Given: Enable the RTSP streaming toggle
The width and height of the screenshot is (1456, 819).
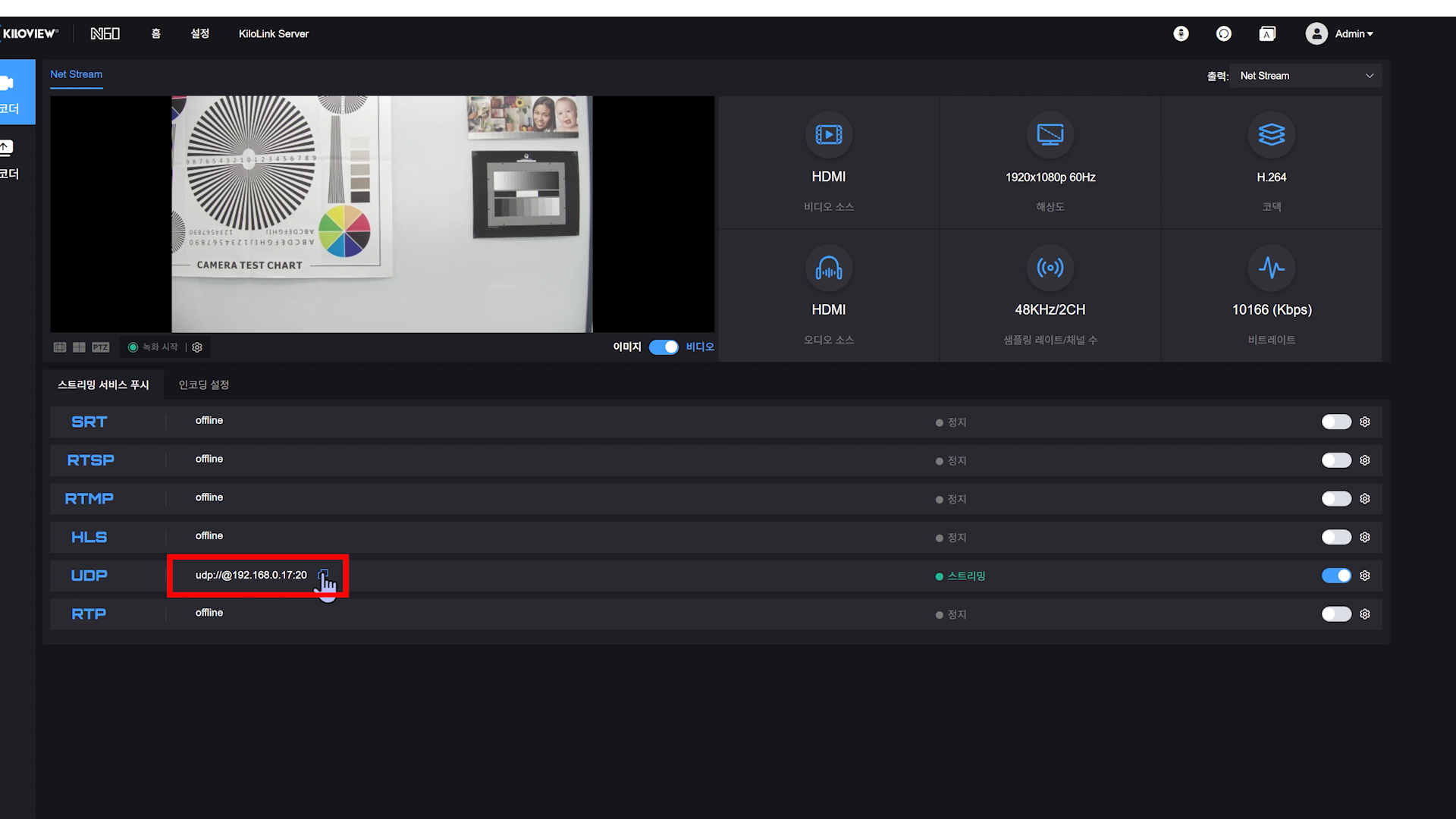Looking at the screenshot, I should [1336, 460].
